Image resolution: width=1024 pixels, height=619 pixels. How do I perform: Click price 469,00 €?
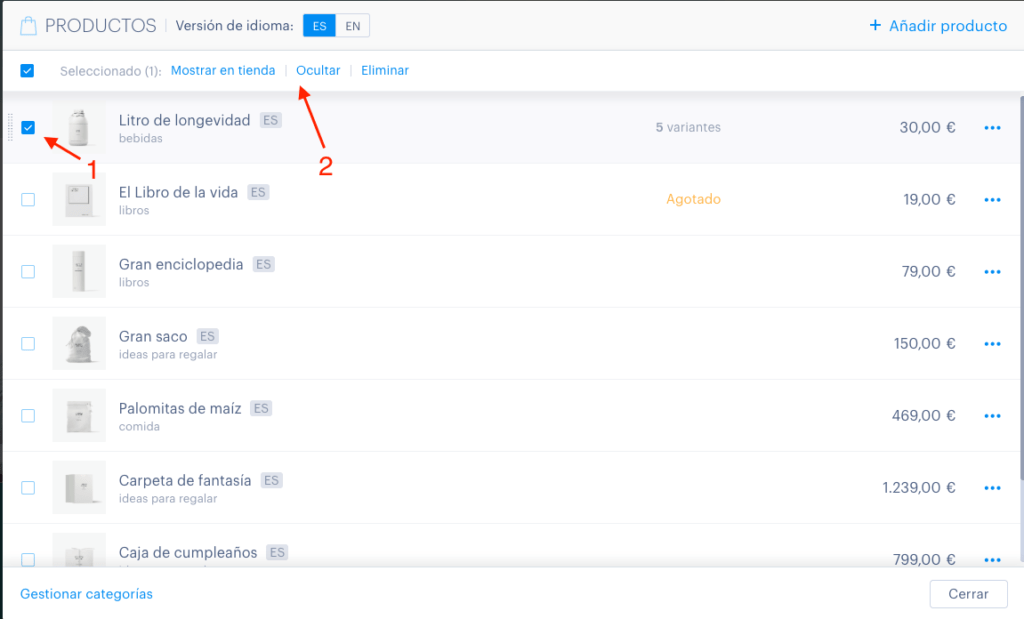[x=924, y=415]
